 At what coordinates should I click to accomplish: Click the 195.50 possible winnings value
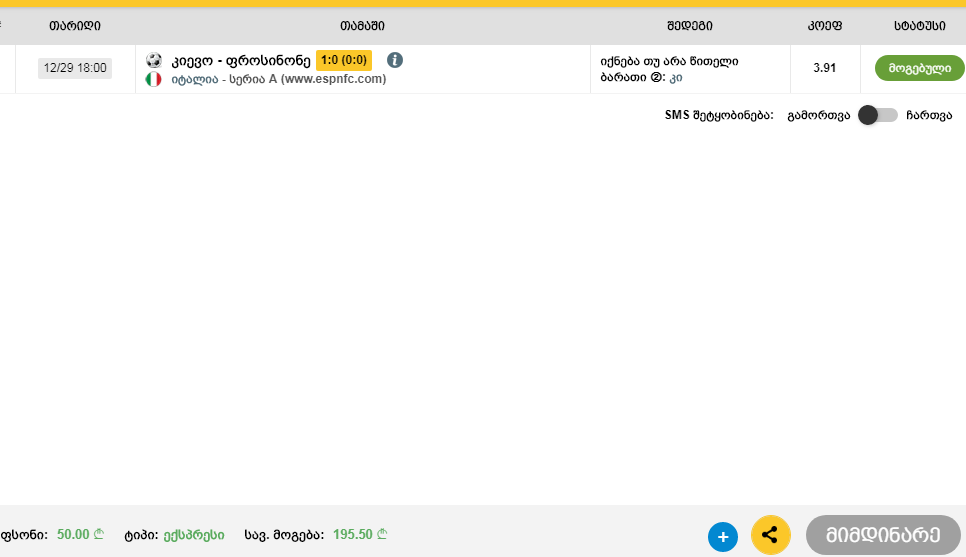pos(360,534)
